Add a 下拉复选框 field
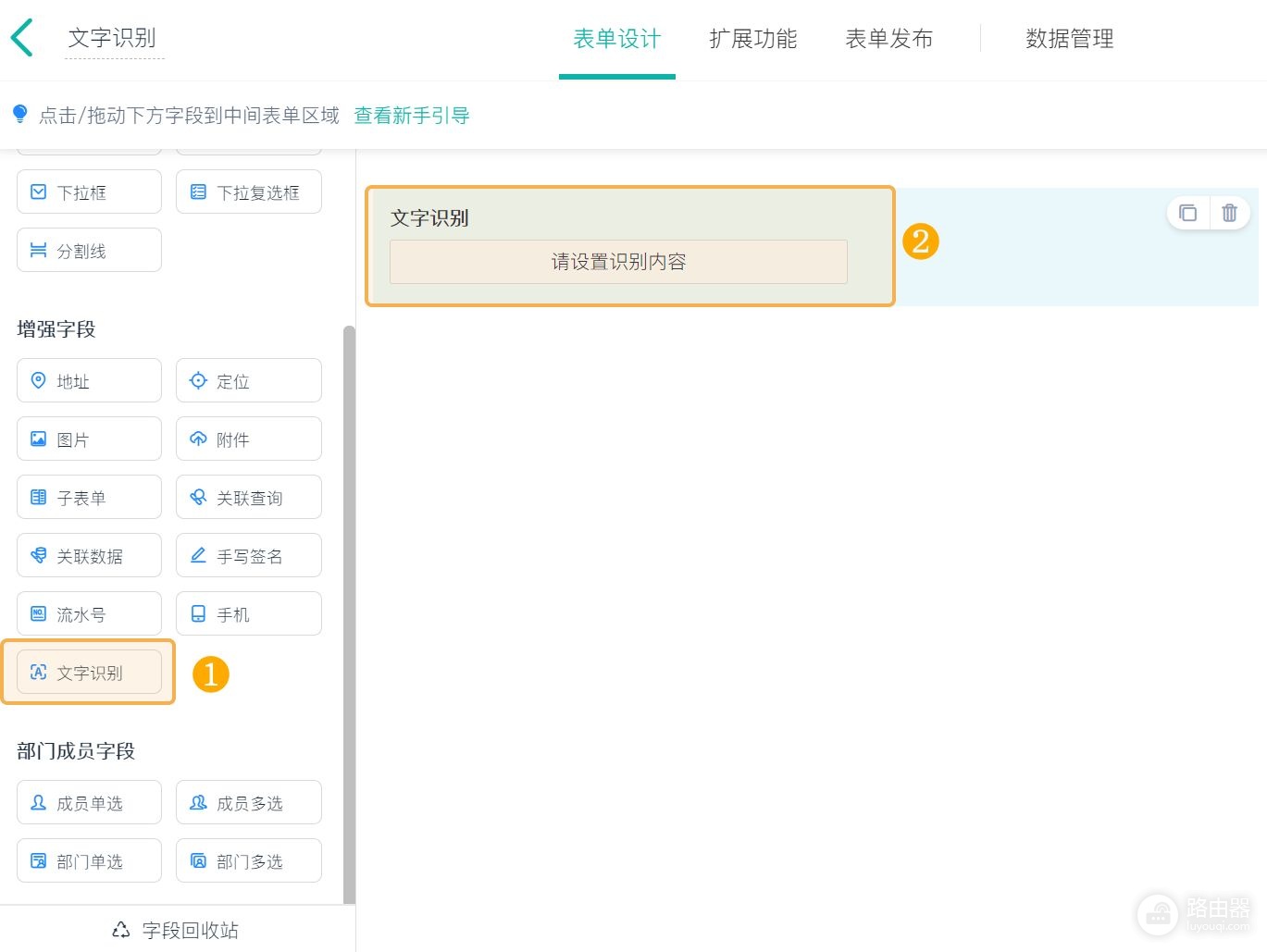This screenshot has width=1267, height=952. (x=249, y=192)
